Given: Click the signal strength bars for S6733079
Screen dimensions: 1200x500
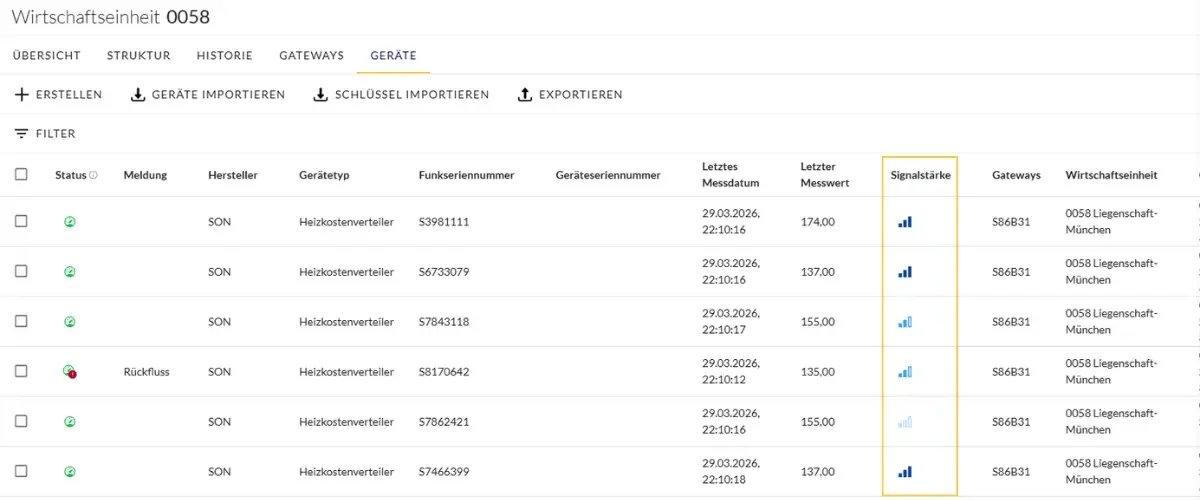Looking at the screenshot, I should (x=905, y=272).
